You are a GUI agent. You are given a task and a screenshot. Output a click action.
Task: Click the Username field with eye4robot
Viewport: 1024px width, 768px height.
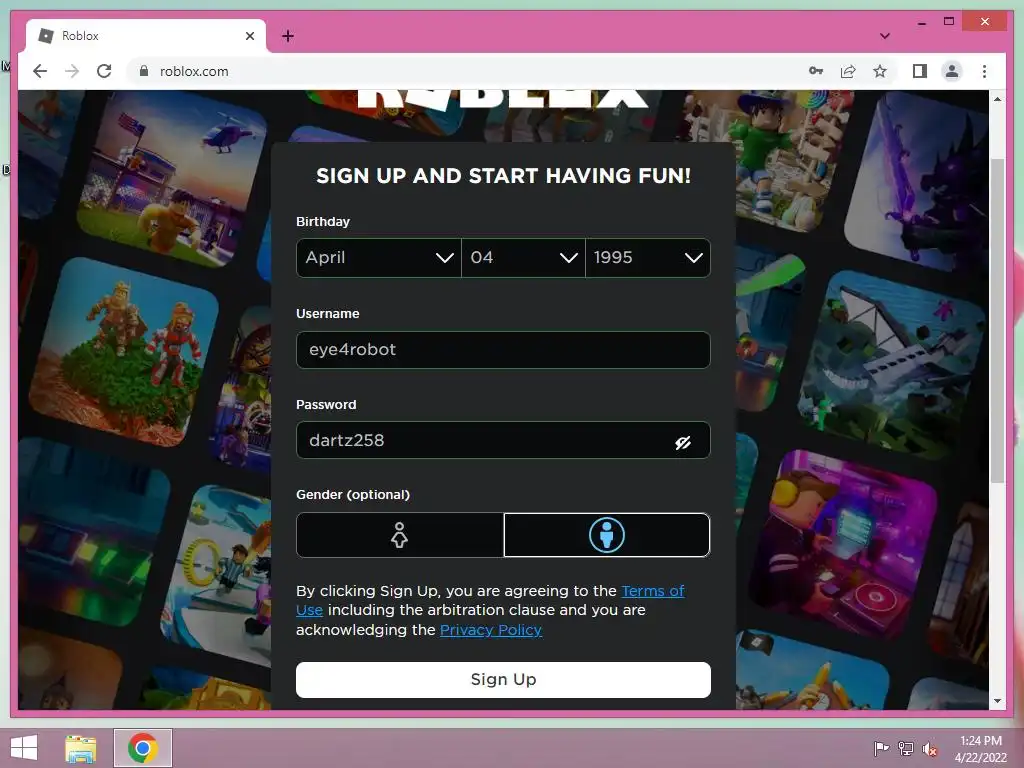click(x=503, y=350)
